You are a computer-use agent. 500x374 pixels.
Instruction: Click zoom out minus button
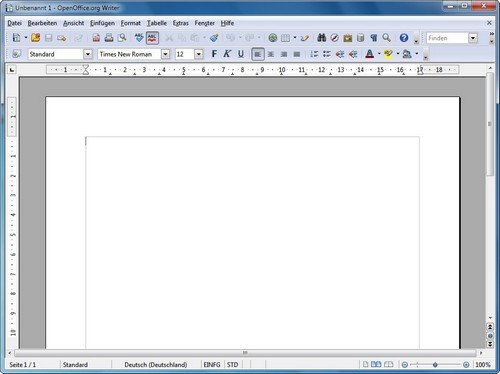[404, 365]
